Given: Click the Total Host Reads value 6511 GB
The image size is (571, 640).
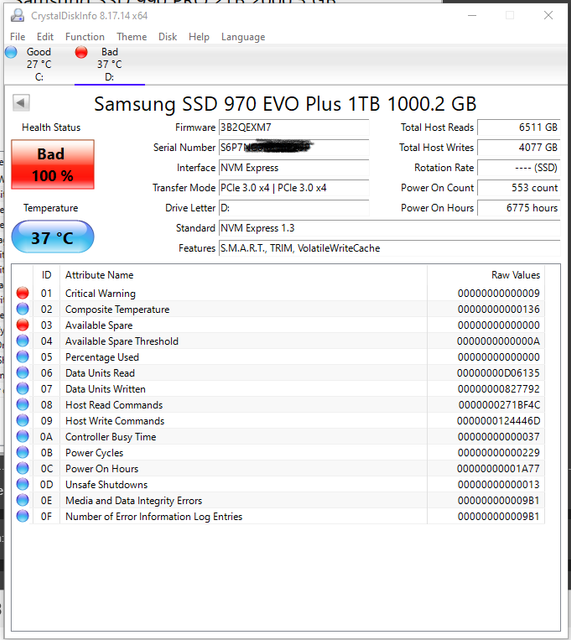Looking at the screenshot, I should 519,127.
